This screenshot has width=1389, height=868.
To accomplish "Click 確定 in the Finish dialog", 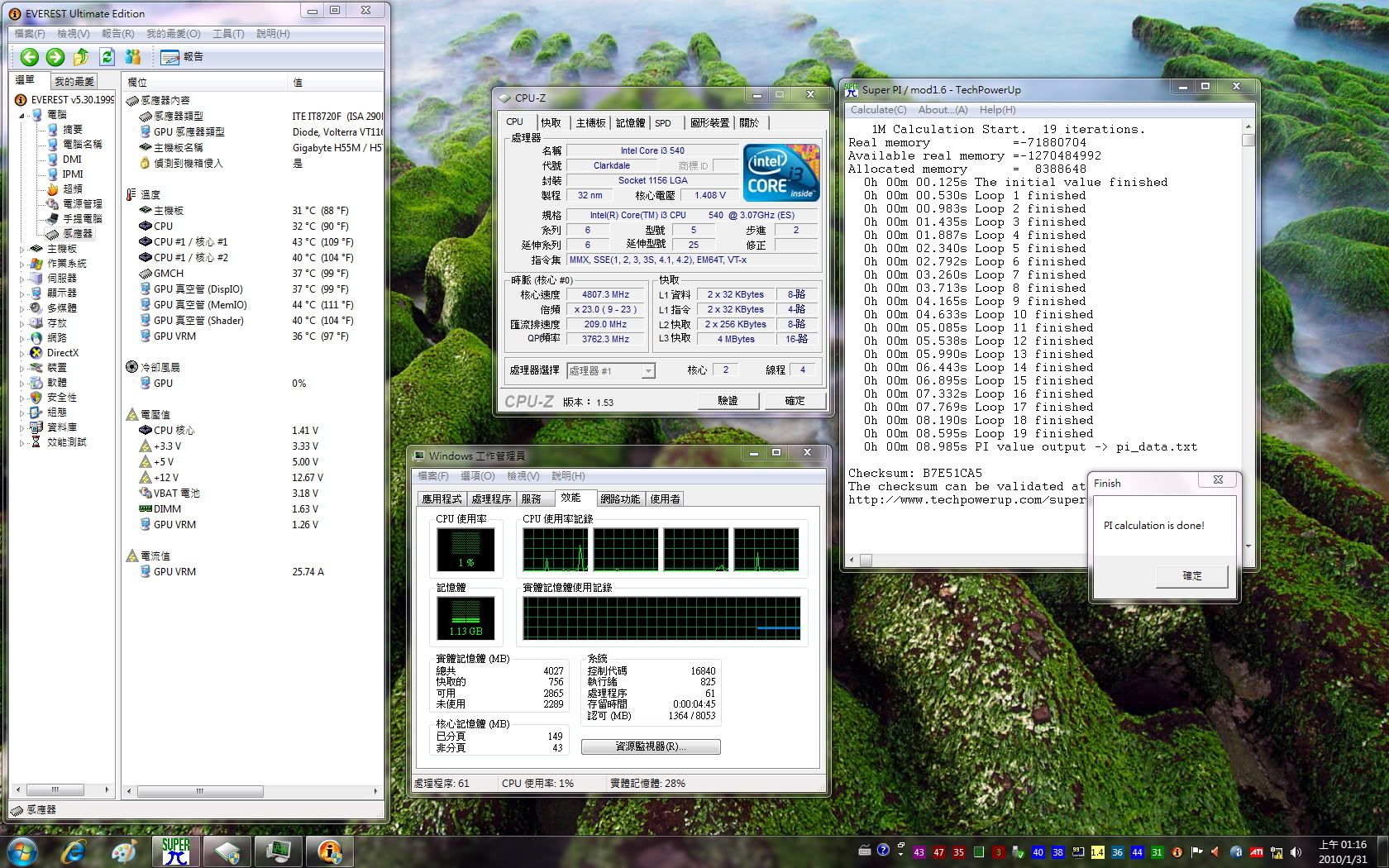I will 1192,575.
